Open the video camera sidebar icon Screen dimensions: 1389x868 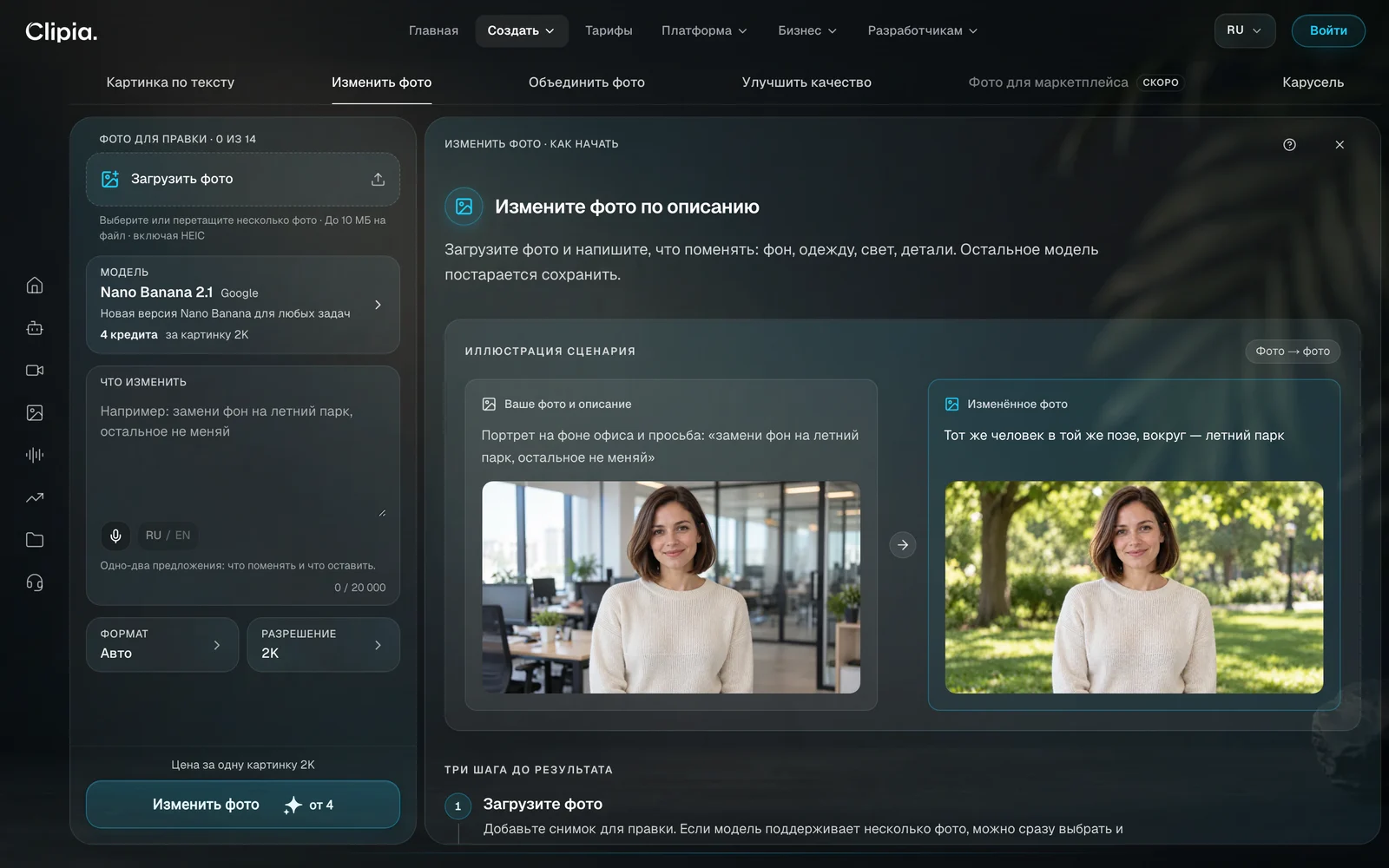[x=35, y=371]
